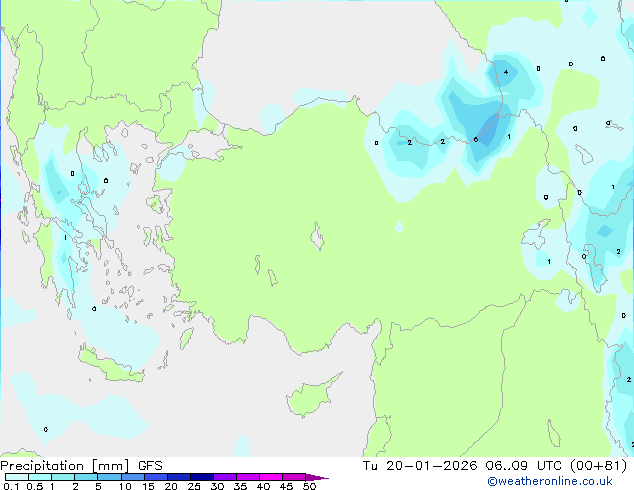Select the 2–5 mm legend swatch
The height and width of the screenshot is (490, 634).
coord(86,477)
